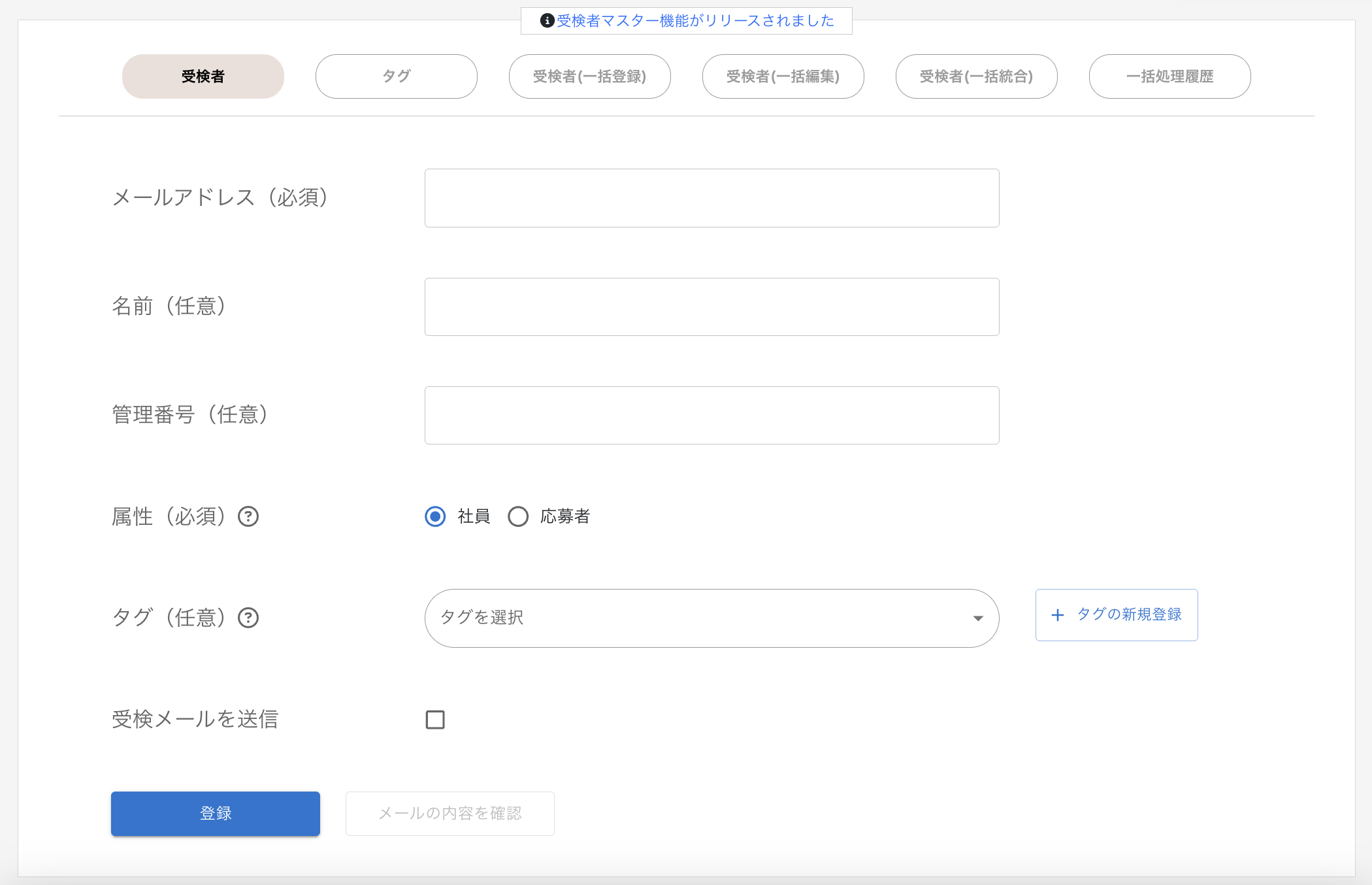This screenshot has width=1372, height=885.
Task: Click the dropdown arrow in tag selector
Action: [x=978, y=618]
